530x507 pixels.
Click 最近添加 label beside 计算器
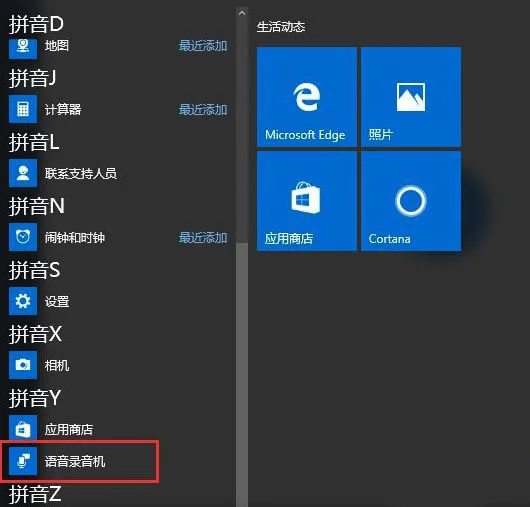pos(203,110)
